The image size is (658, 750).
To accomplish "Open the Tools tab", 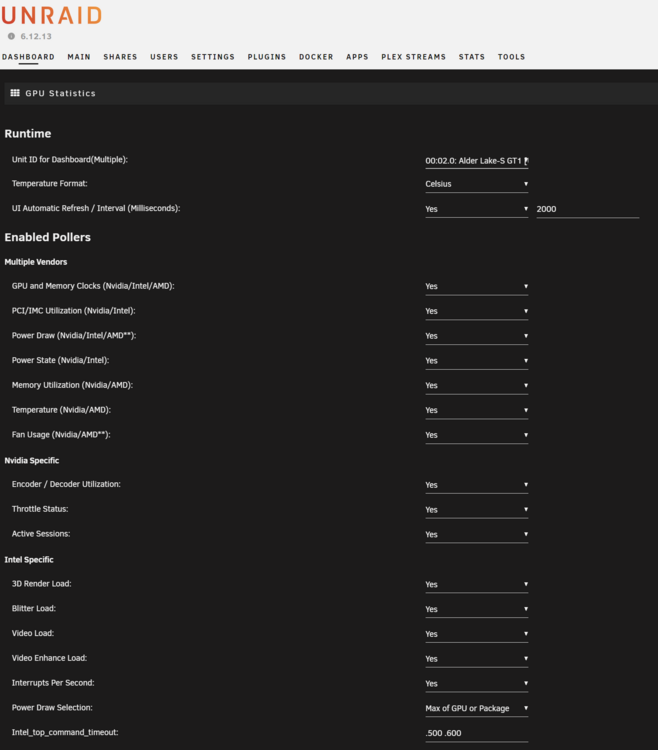I will [x=511, y=57].
